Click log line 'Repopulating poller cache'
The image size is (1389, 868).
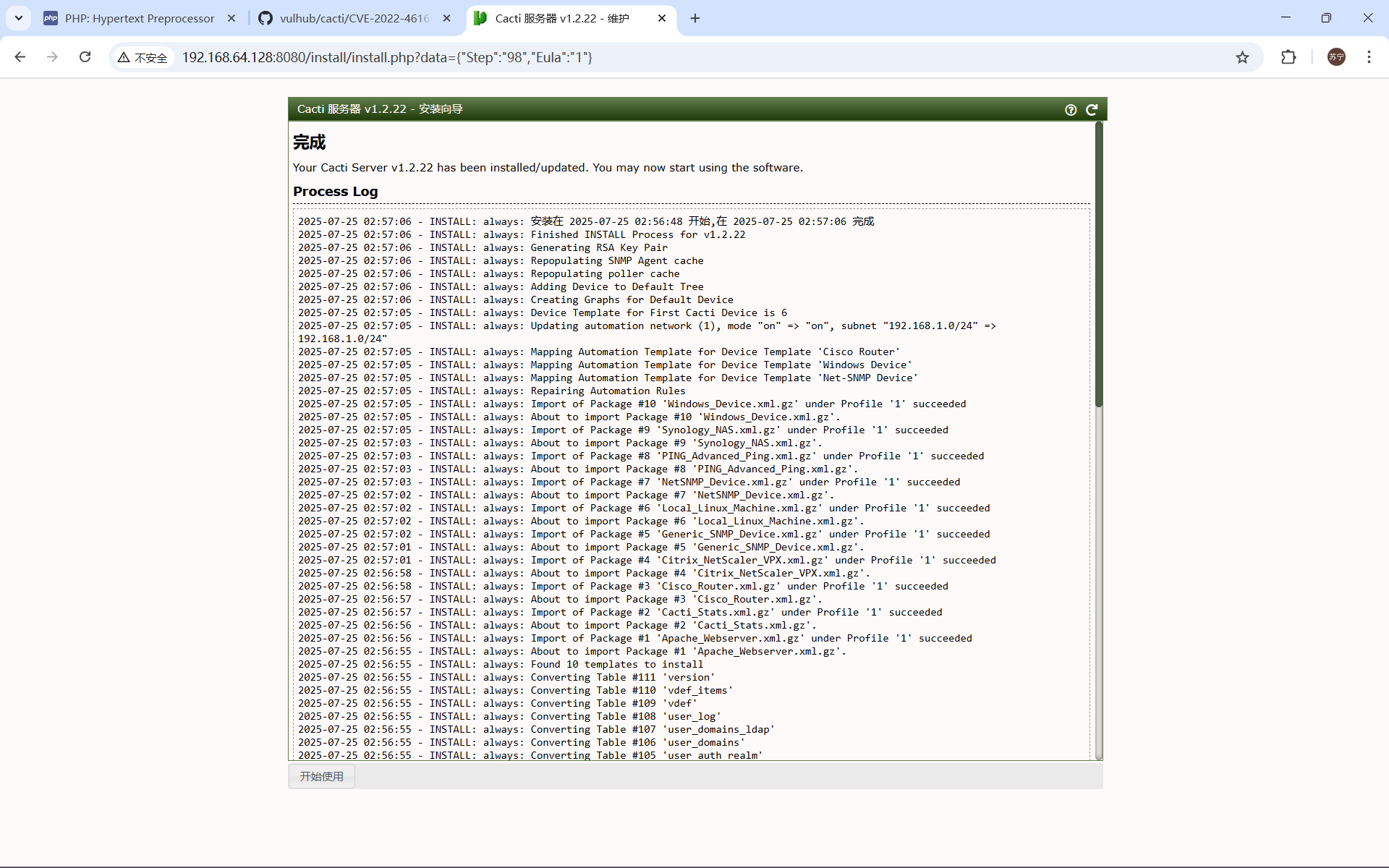pyautogui.click(x=489, y=274)
